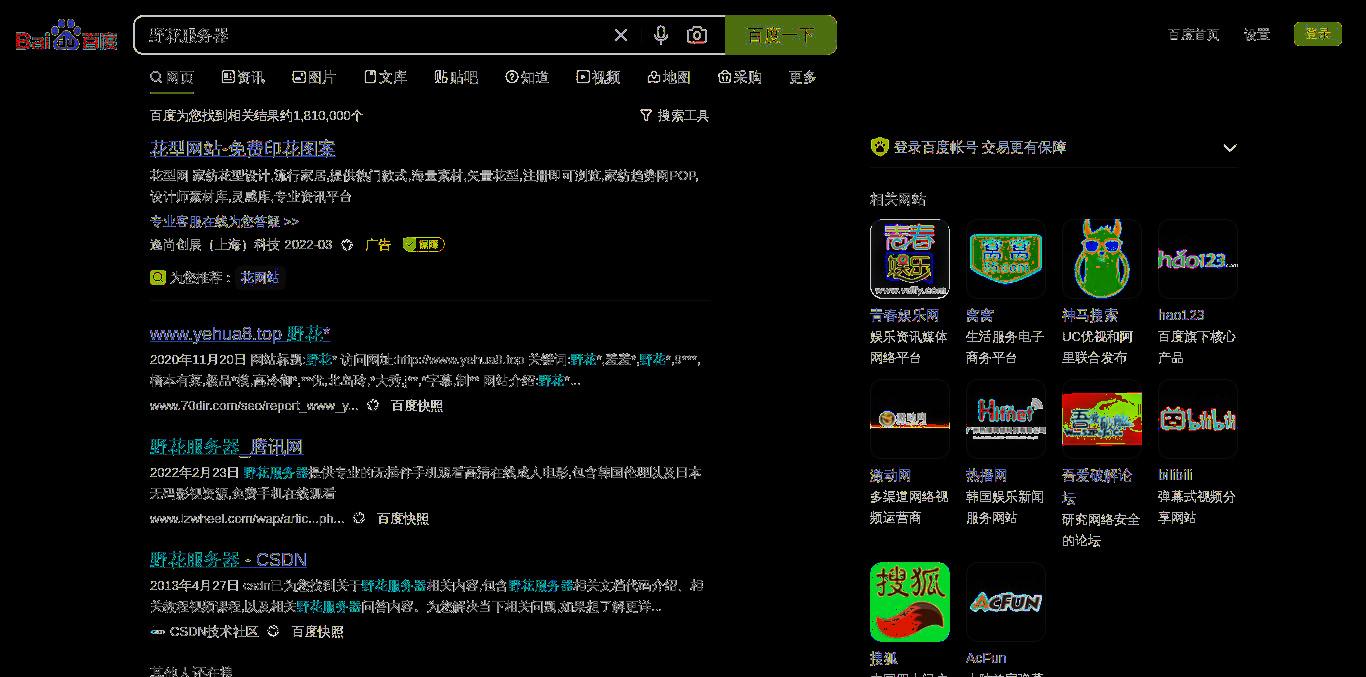Open the bilibili site thumbnail
Image resolution: width=1366 pixels, height=677 pixels.
(x=1198, y=419)
